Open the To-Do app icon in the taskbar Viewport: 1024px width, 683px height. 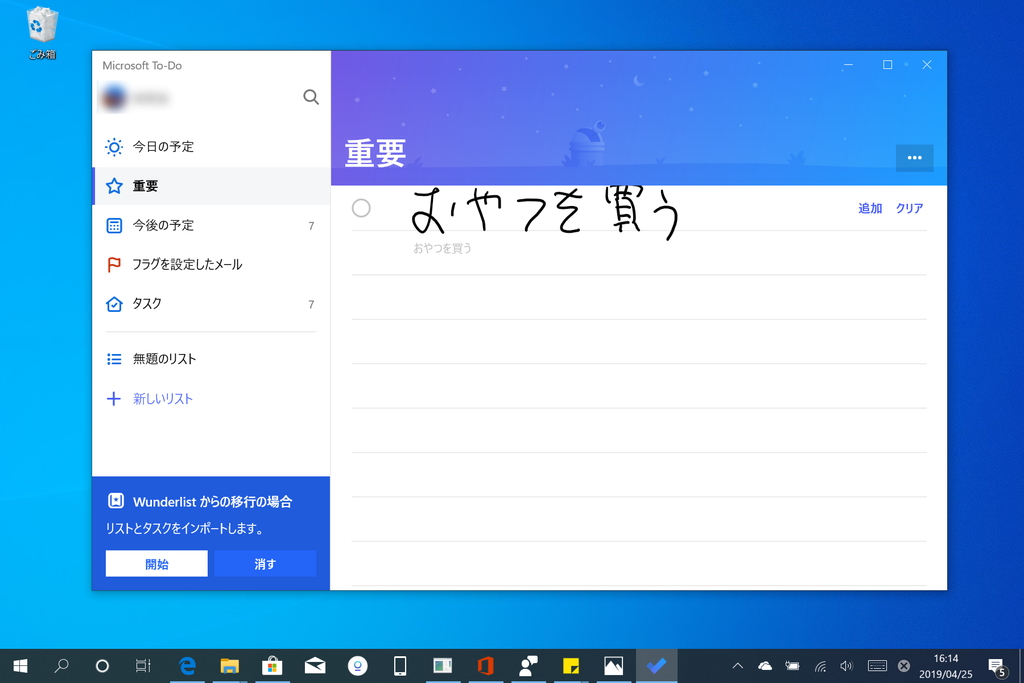click(656, 665)
